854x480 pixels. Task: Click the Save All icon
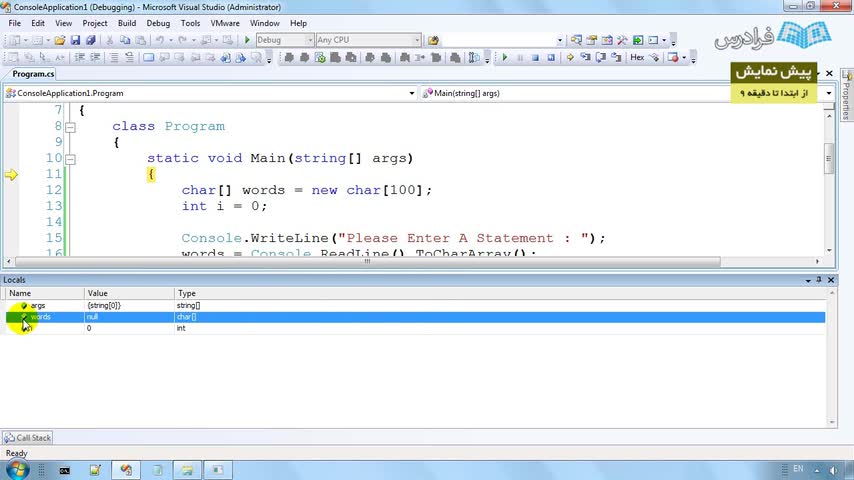tap(90, 40)
